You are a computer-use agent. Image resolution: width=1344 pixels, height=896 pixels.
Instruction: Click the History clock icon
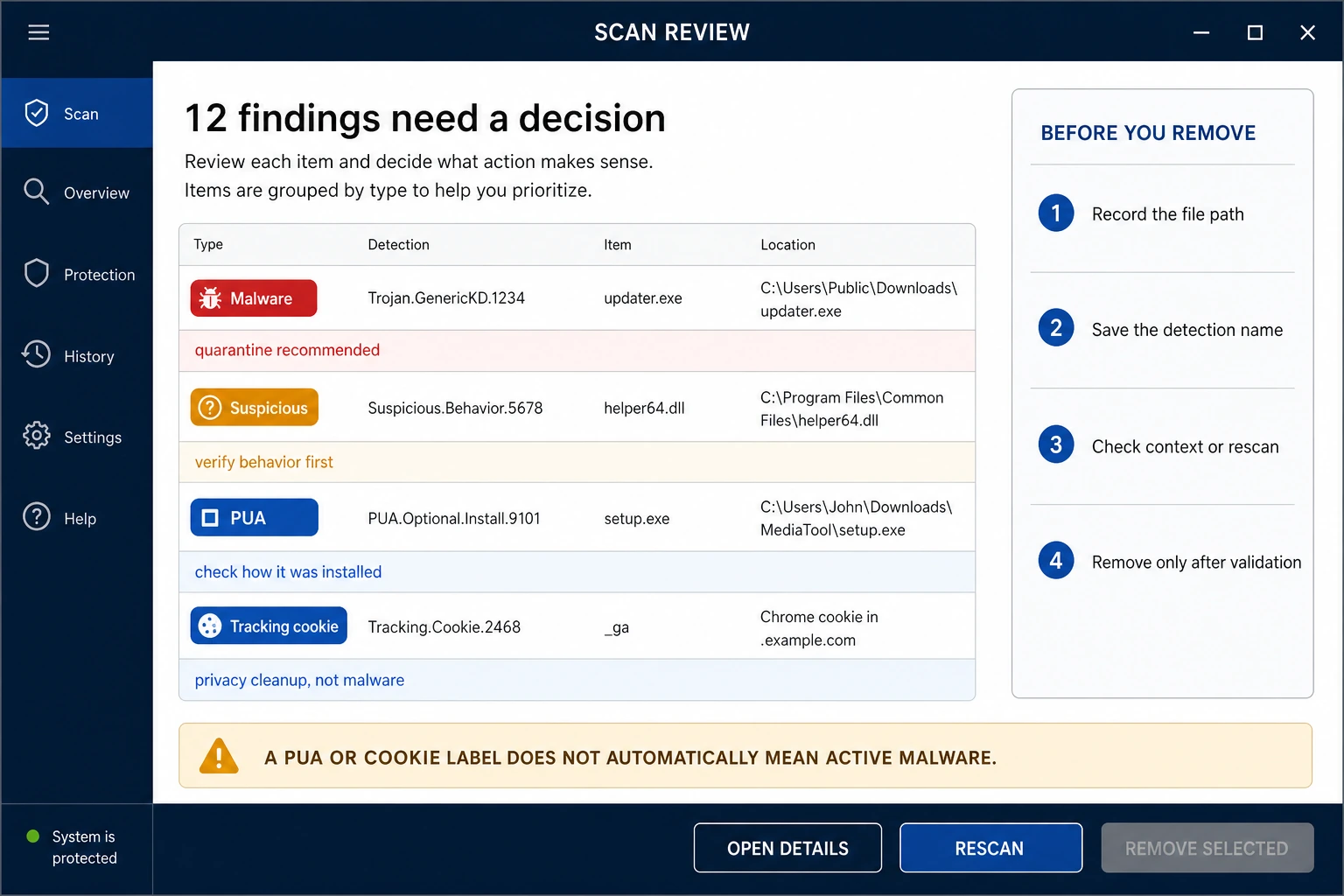[36, 354]
